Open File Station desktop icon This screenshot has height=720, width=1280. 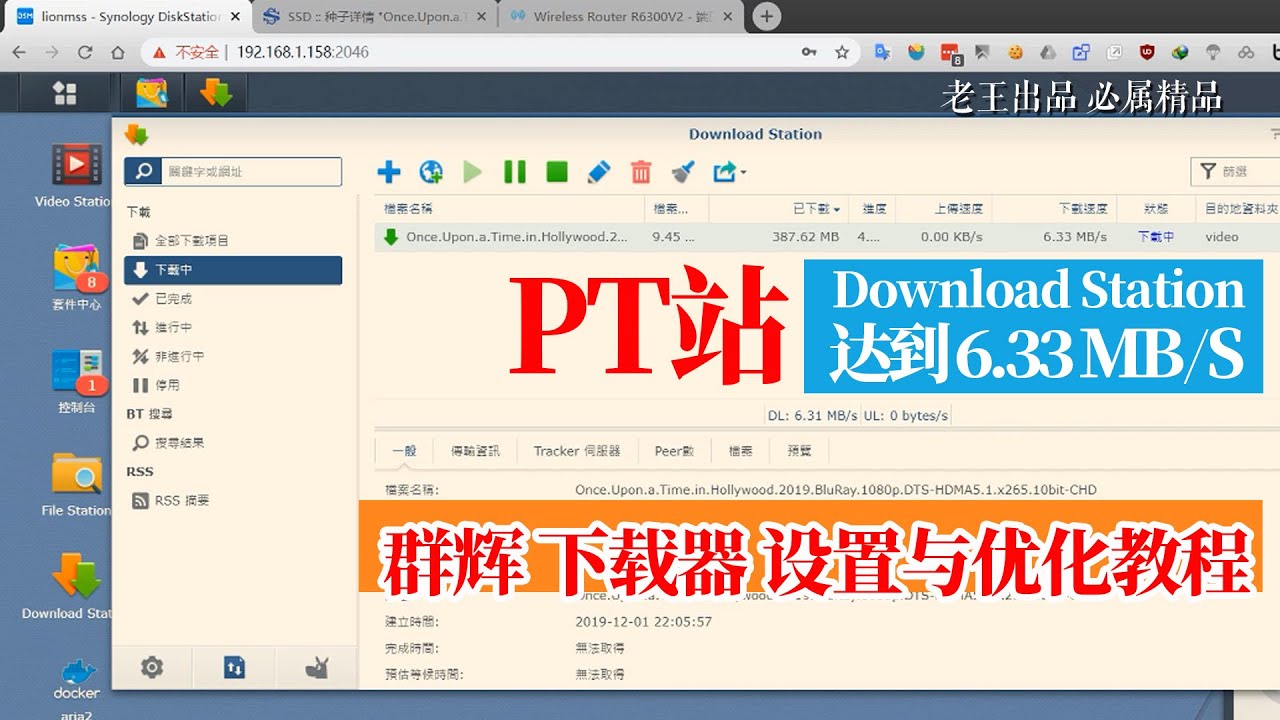tap(76, 485)
